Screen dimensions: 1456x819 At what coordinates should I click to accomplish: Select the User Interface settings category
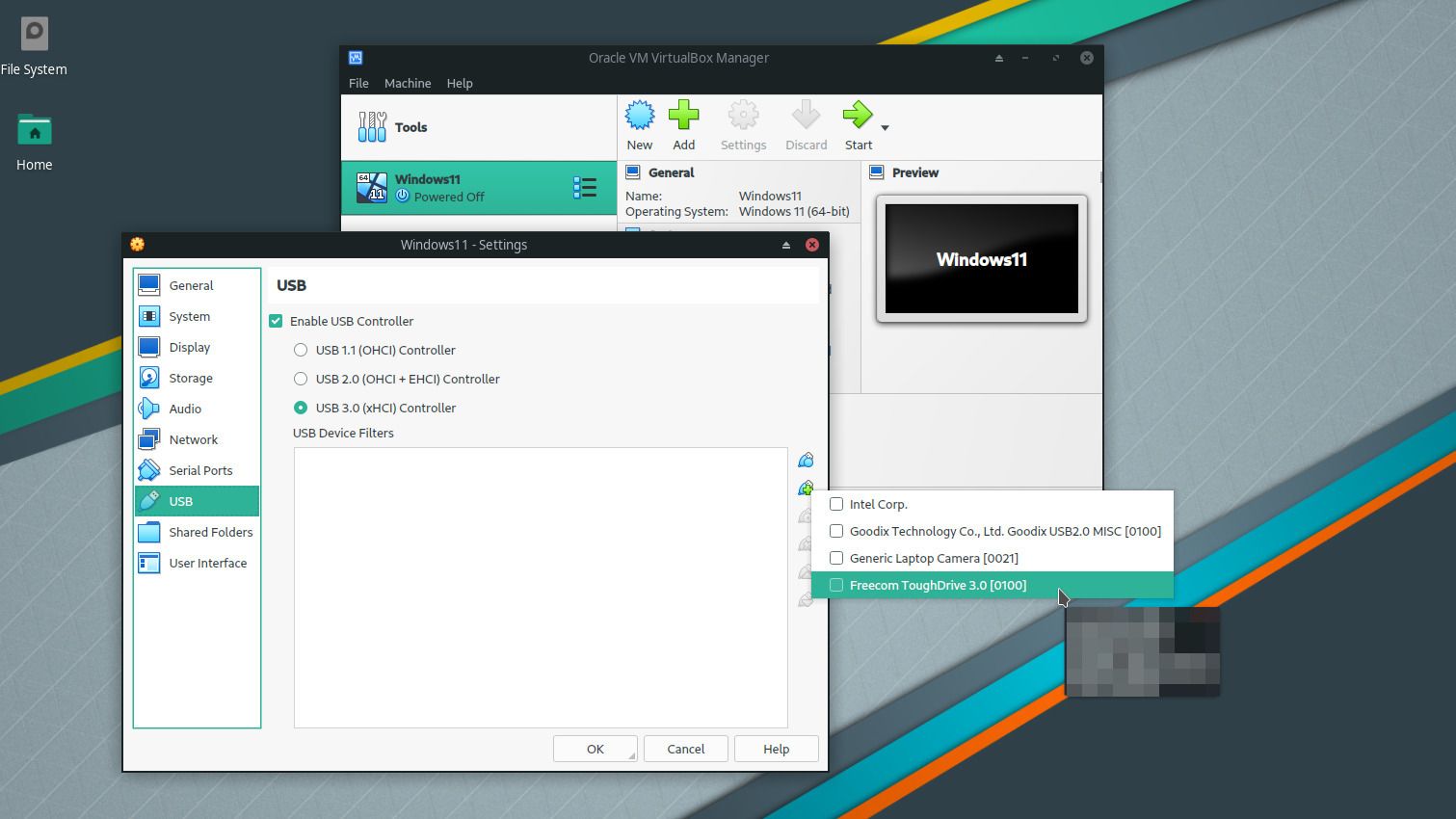[x=197, y=563]
